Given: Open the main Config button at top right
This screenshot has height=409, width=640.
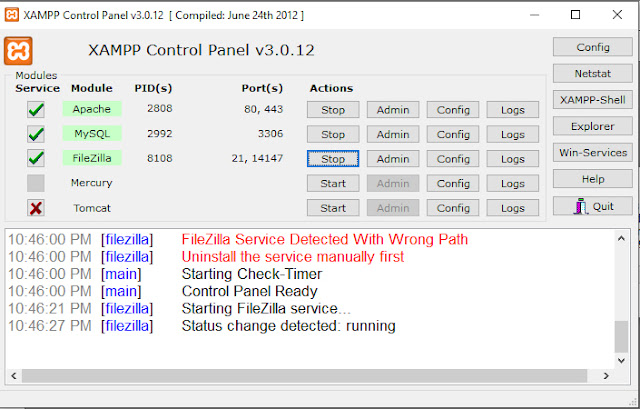Looking at the screenshot, I should coord(593,47).
